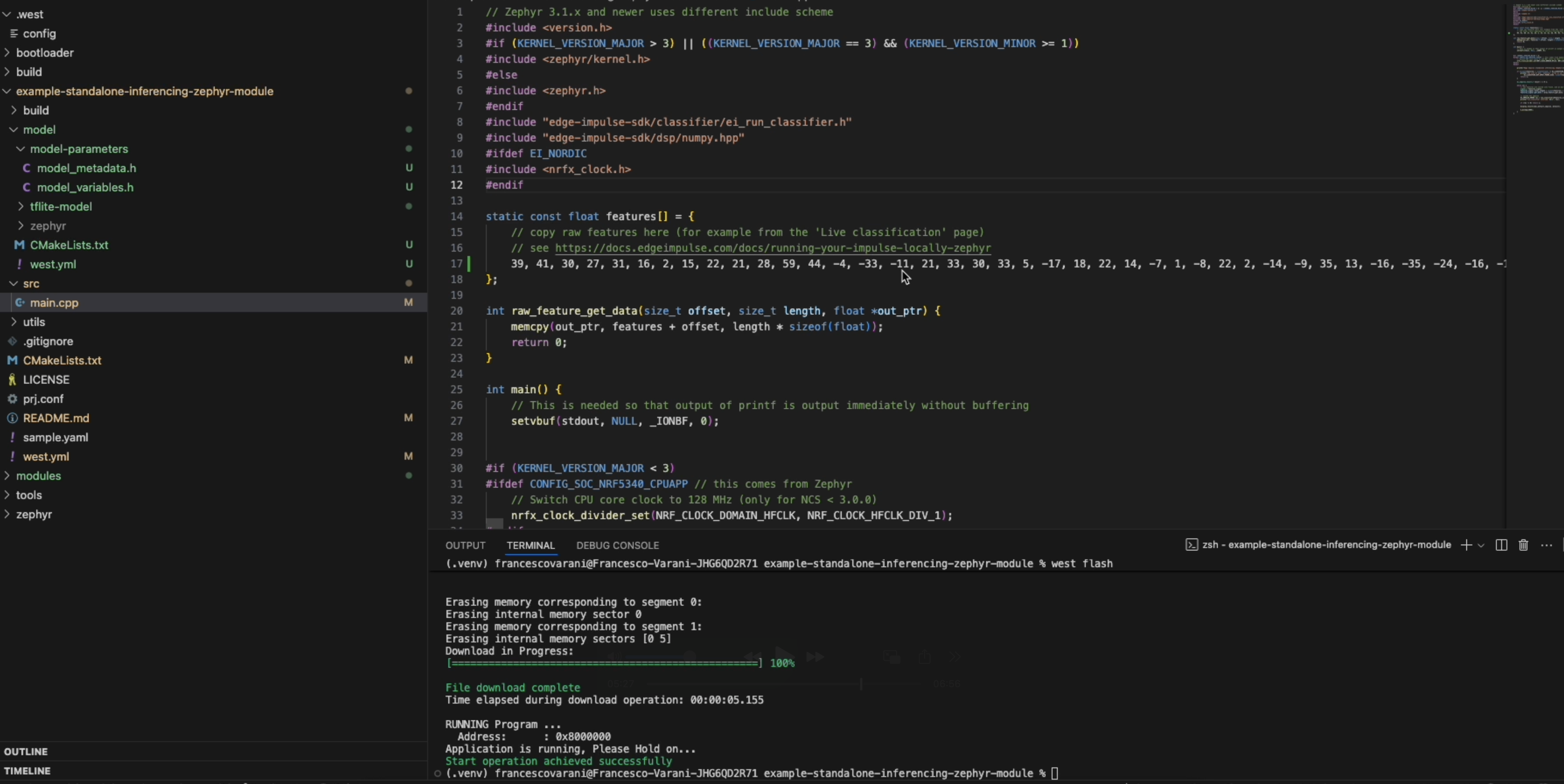
Task: Click the new terminal plus icon
Action: pyautogui.click(x=1466, y=545)
